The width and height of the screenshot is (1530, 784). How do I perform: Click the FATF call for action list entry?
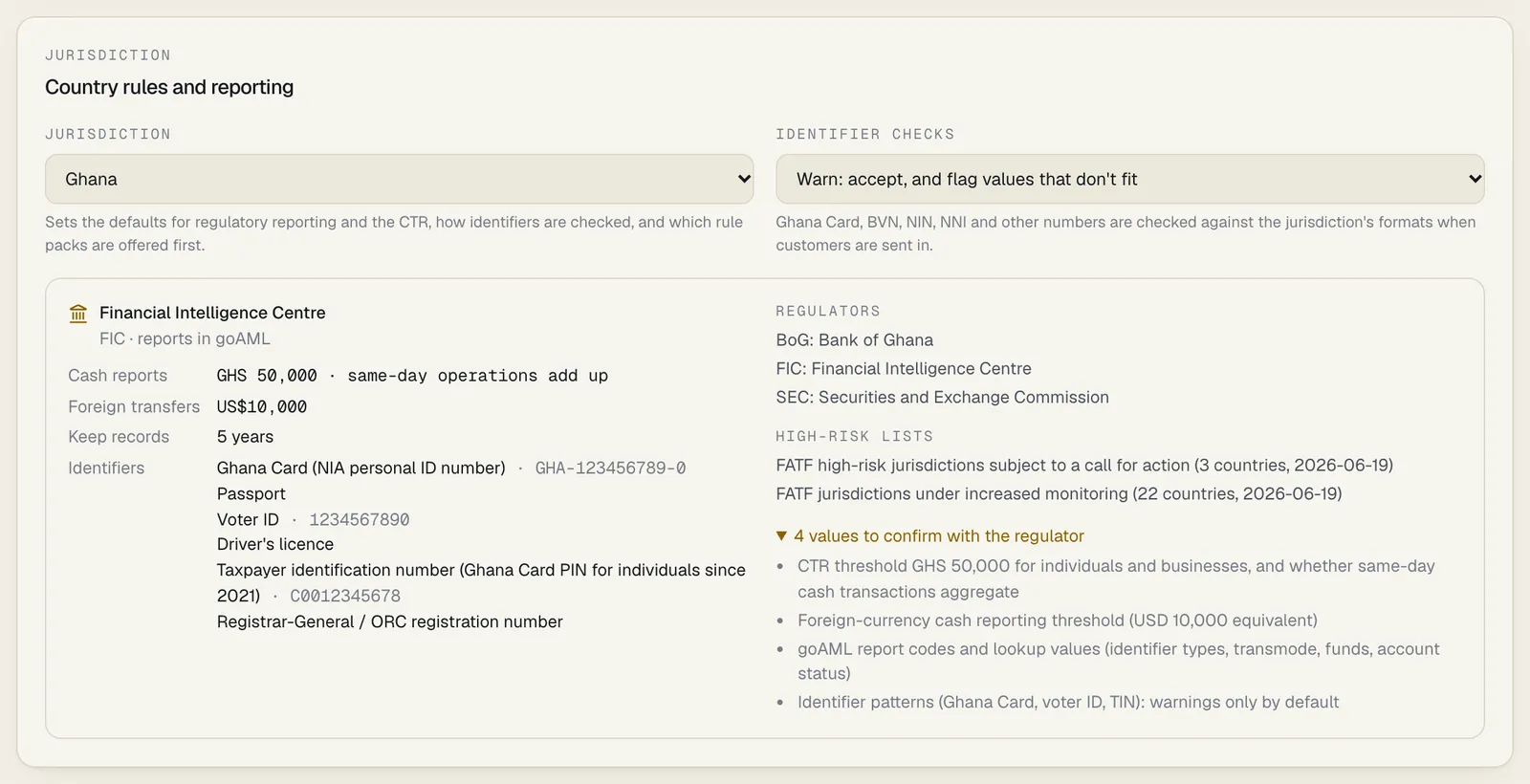click(x=1084, y=465)
